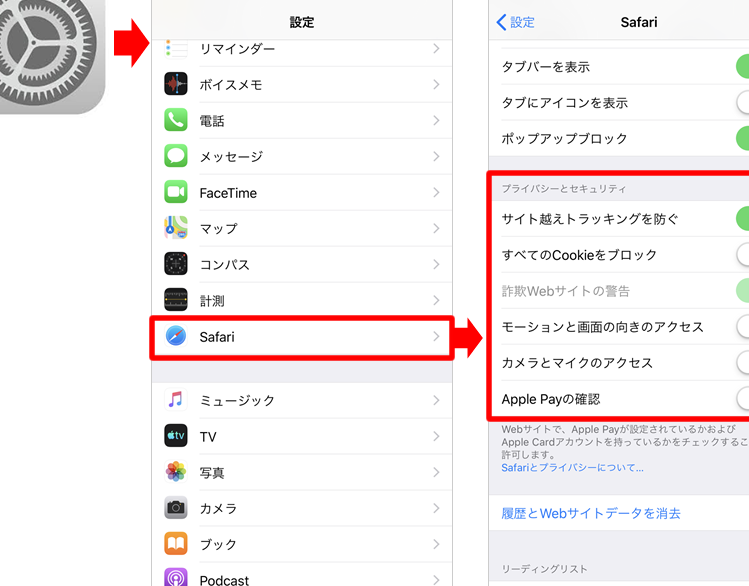Select the 計測 row label
Image resolution: width=749 pixels, height=586 pixels.
coord(212,300)
